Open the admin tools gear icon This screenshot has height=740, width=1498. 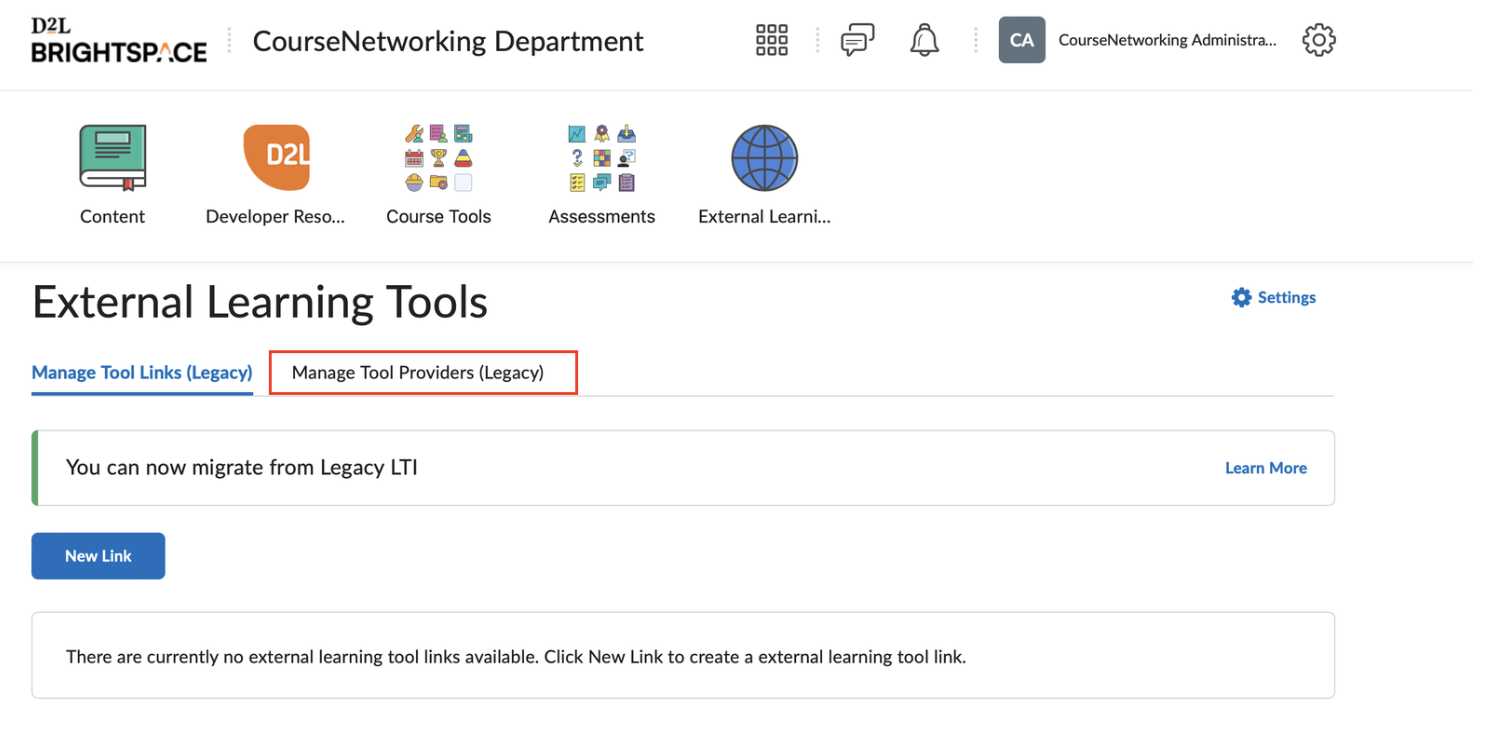(x=1318, y=40)
